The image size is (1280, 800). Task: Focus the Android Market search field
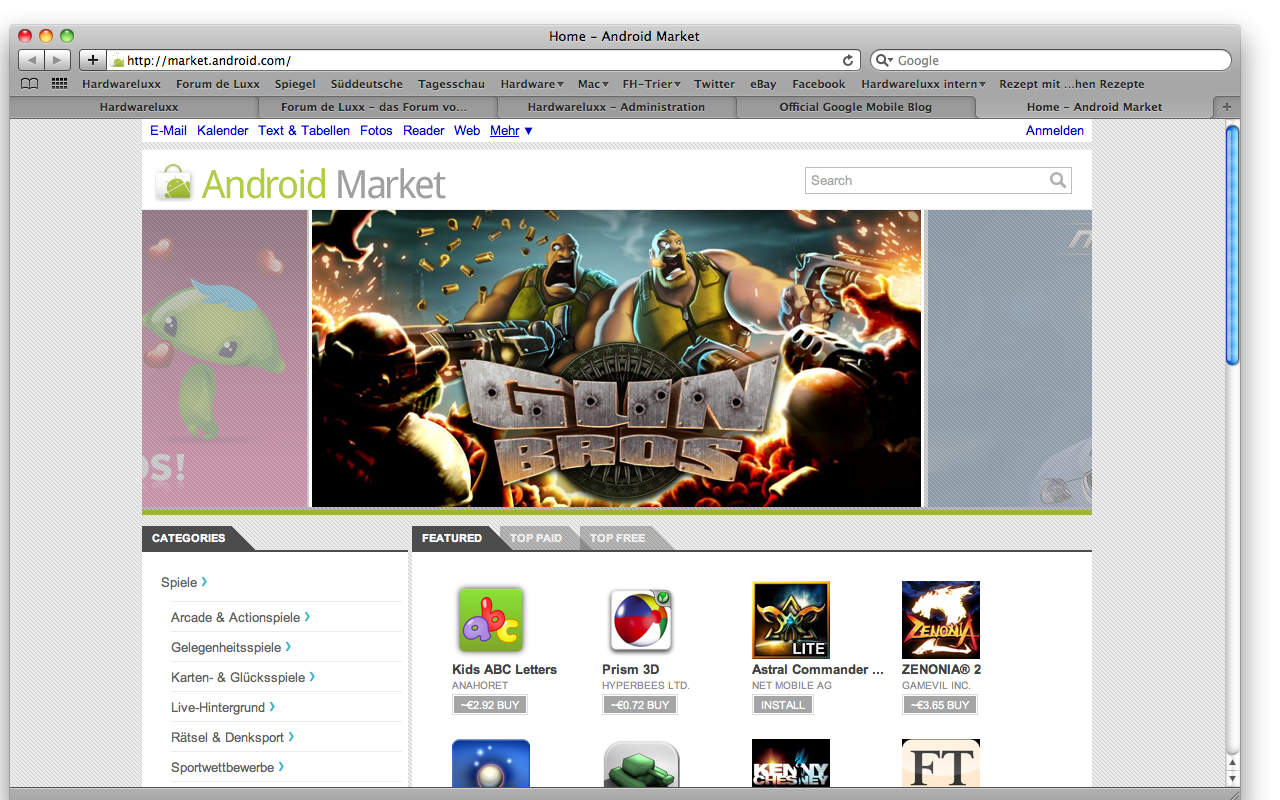coord(938,180)
